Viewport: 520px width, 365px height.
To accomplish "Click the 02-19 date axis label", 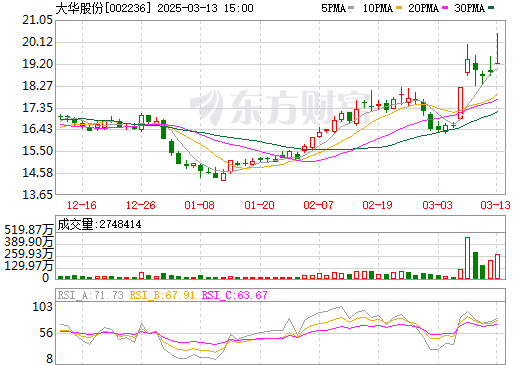I will [378, 205].
